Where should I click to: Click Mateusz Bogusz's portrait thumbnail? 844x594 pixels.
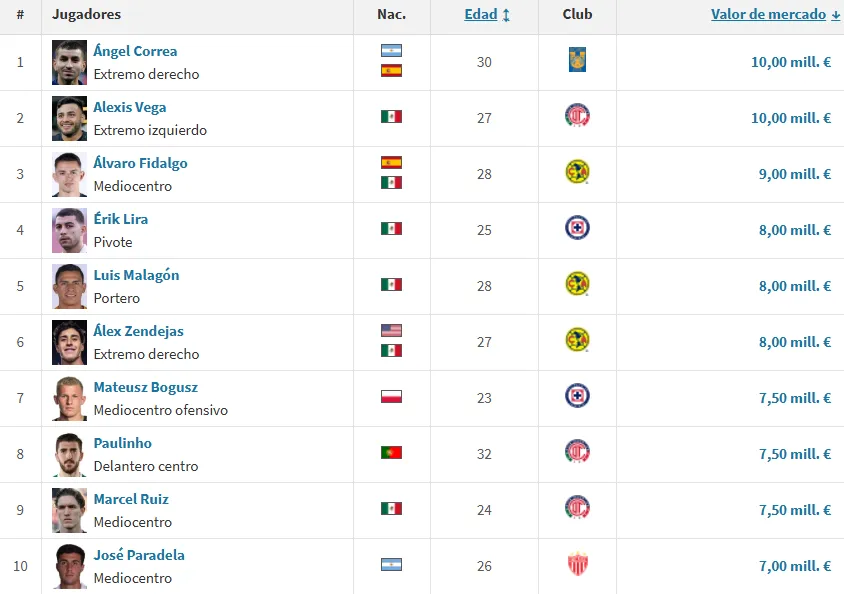tap(70, 398)
